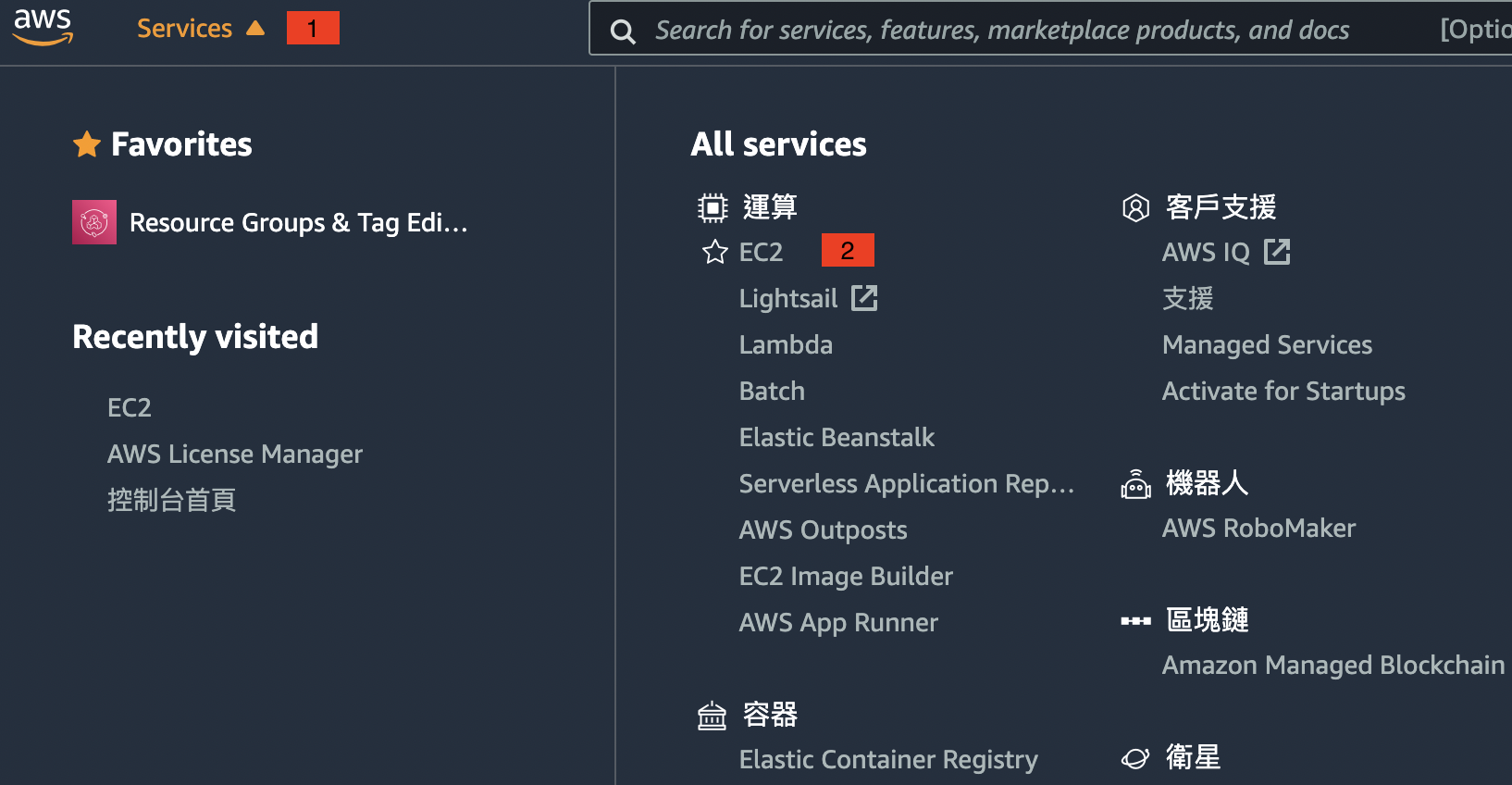Image resolution: width=1512 pixels, height=785 pixels.
Task: Click the 機器人 robot category icon
Action: click(1135, 483)
